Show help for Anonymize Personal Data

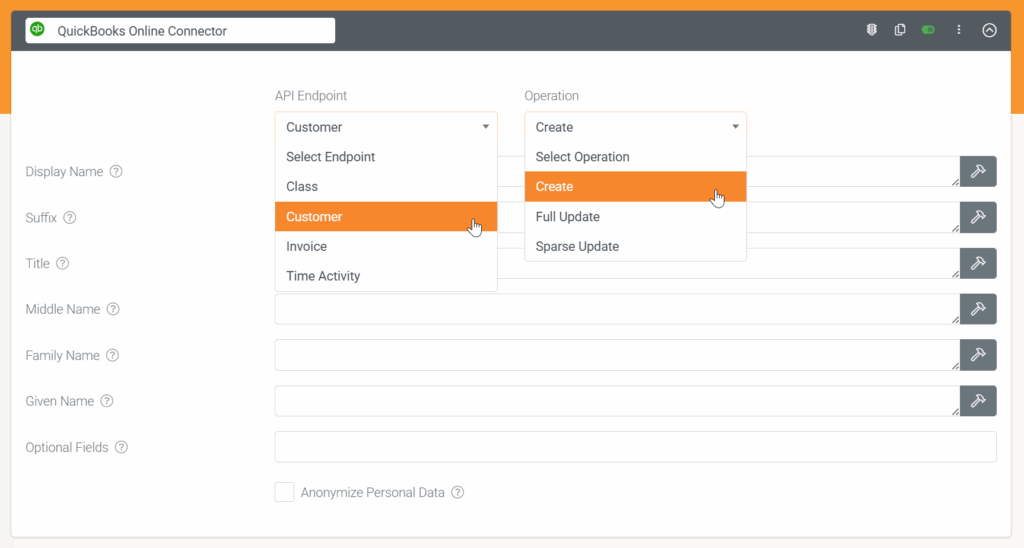click(458, 492)
